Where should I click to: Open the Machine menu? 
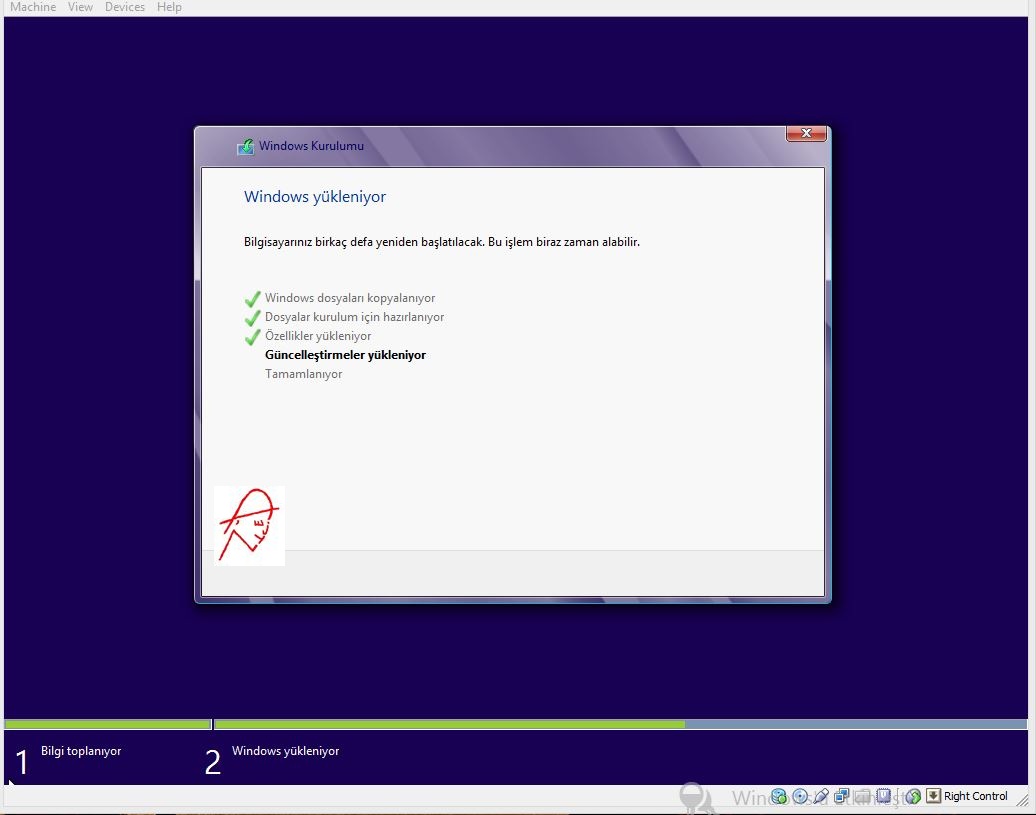[x=33, y=7]
